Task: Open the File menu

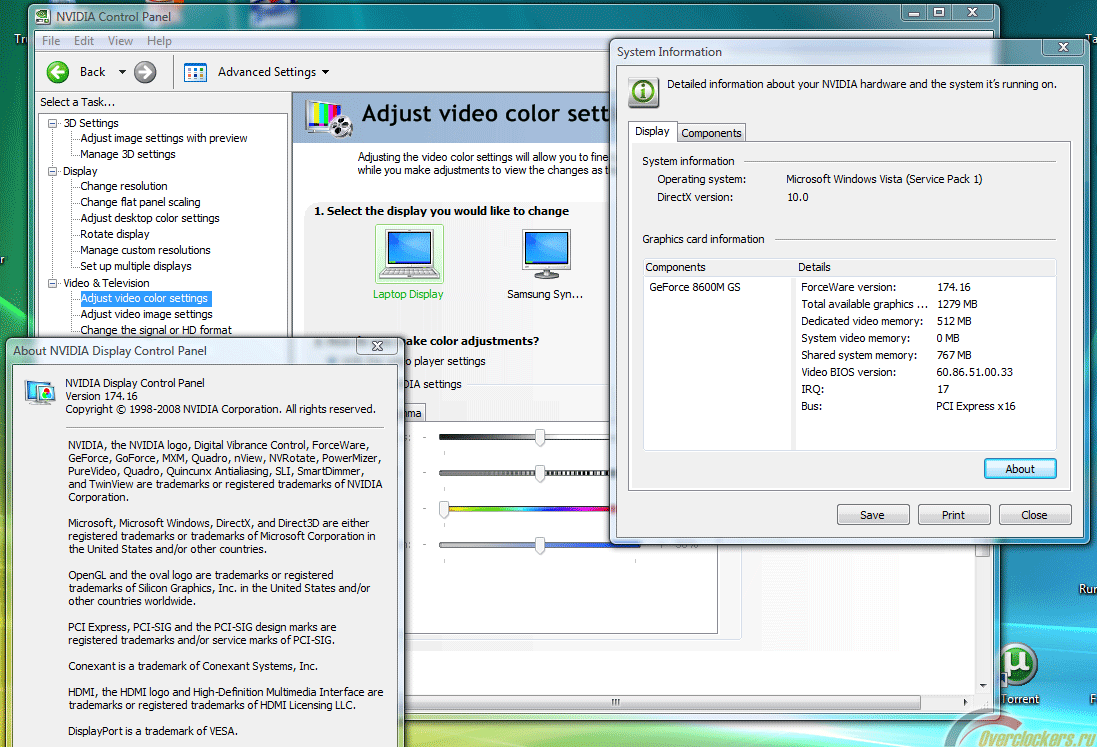Action: [51, 41]
